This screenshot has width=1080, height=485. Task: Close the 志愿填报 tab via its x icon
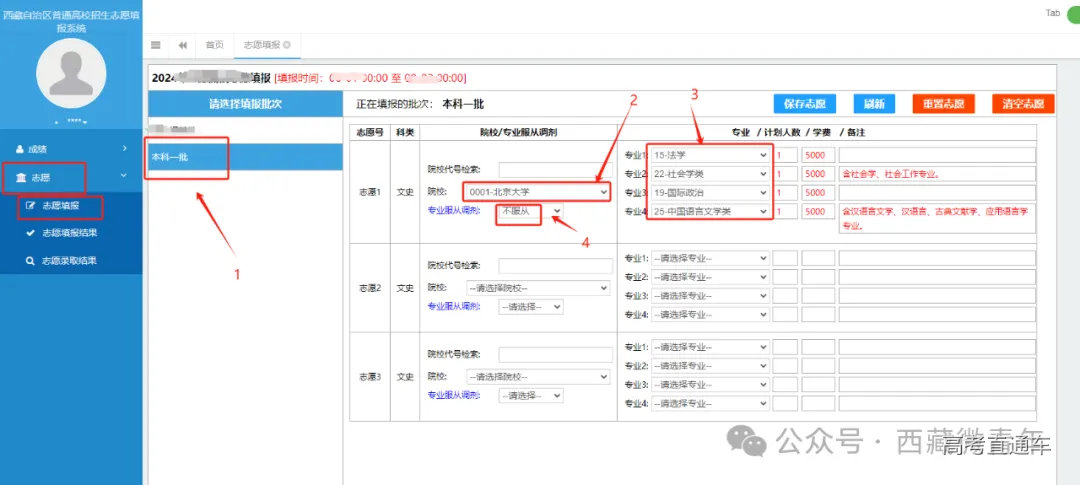pos(287,45)
